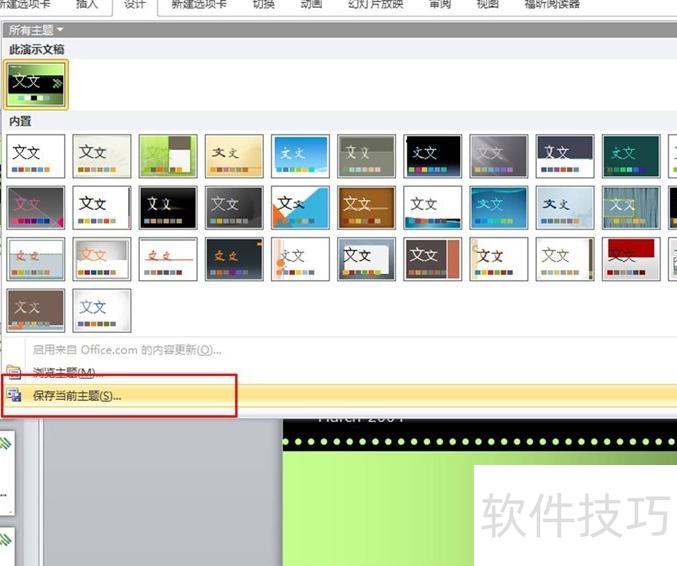
Task: Apply the striped blue-gray theme with yellow box
Action: coord(631,207)
